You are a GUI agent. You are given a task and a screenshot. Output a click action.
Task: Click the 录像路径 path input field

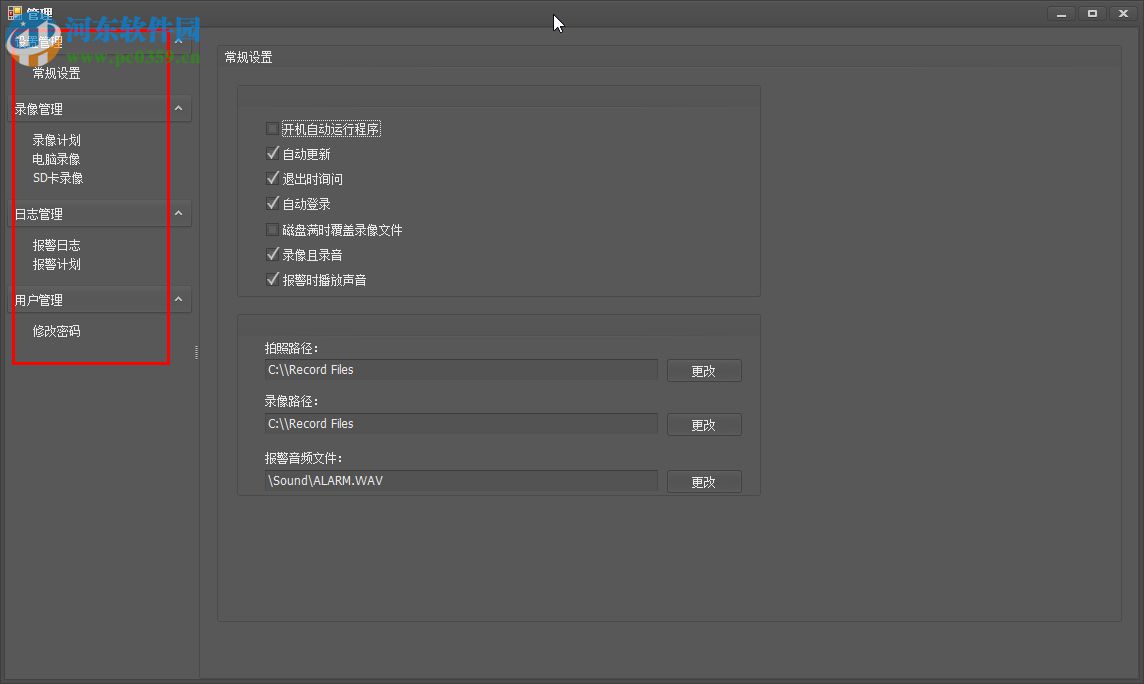click(x=460, y=423)
